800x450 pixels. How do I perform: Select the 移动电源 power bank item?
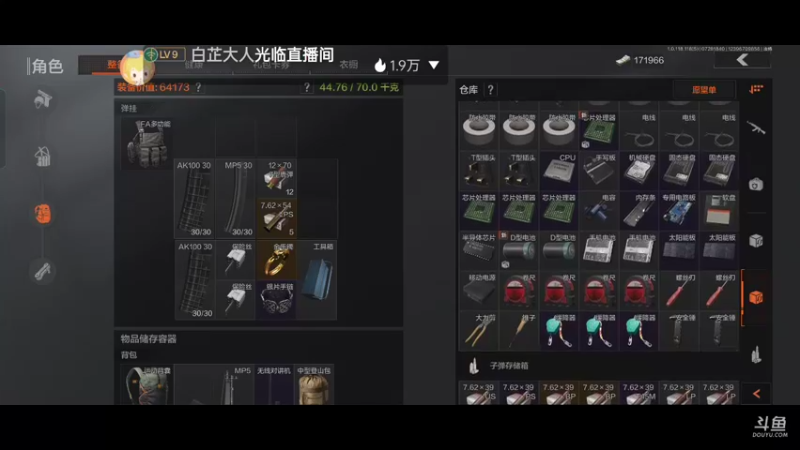pos(479,291)
